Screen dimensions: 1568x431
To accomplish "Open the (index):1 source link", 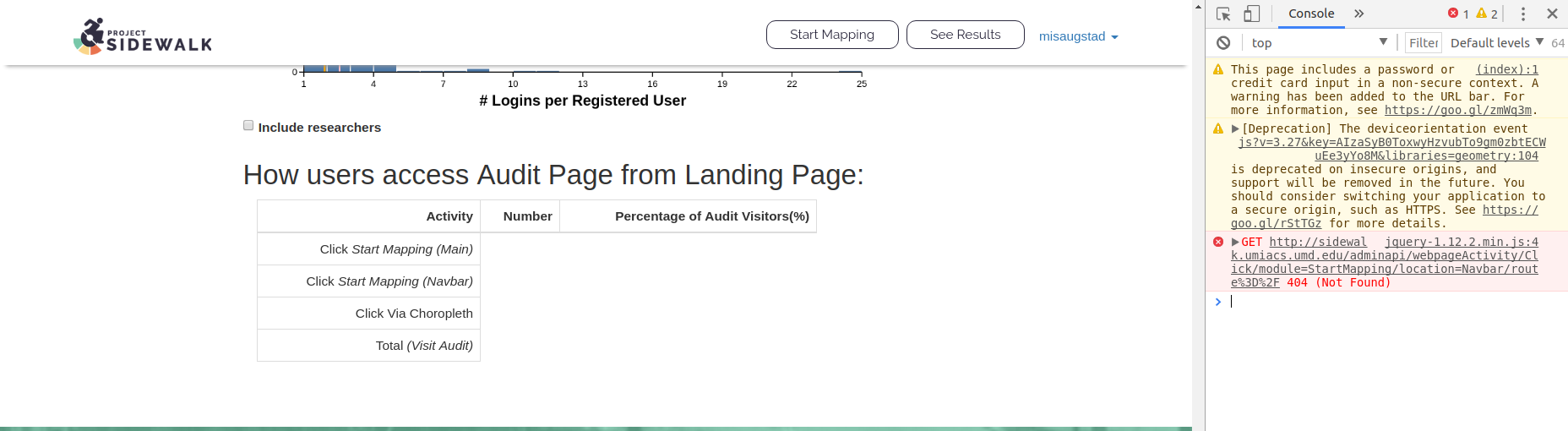I will point(1507,69).
